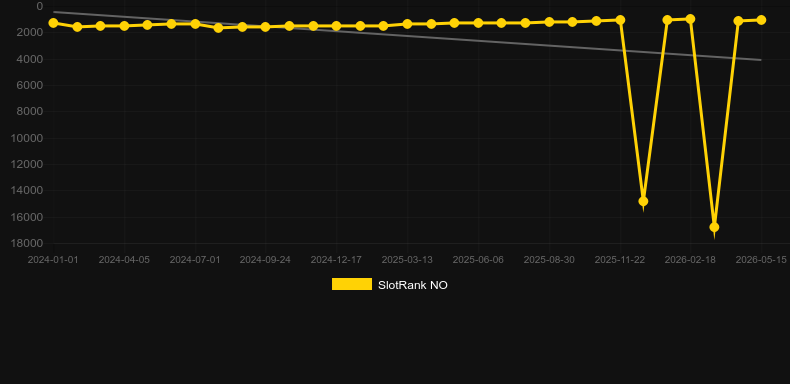This screenshot has width=790, height=384.
Task: Click the x-axis label 2024-12-17
Action: coord(336,260)
